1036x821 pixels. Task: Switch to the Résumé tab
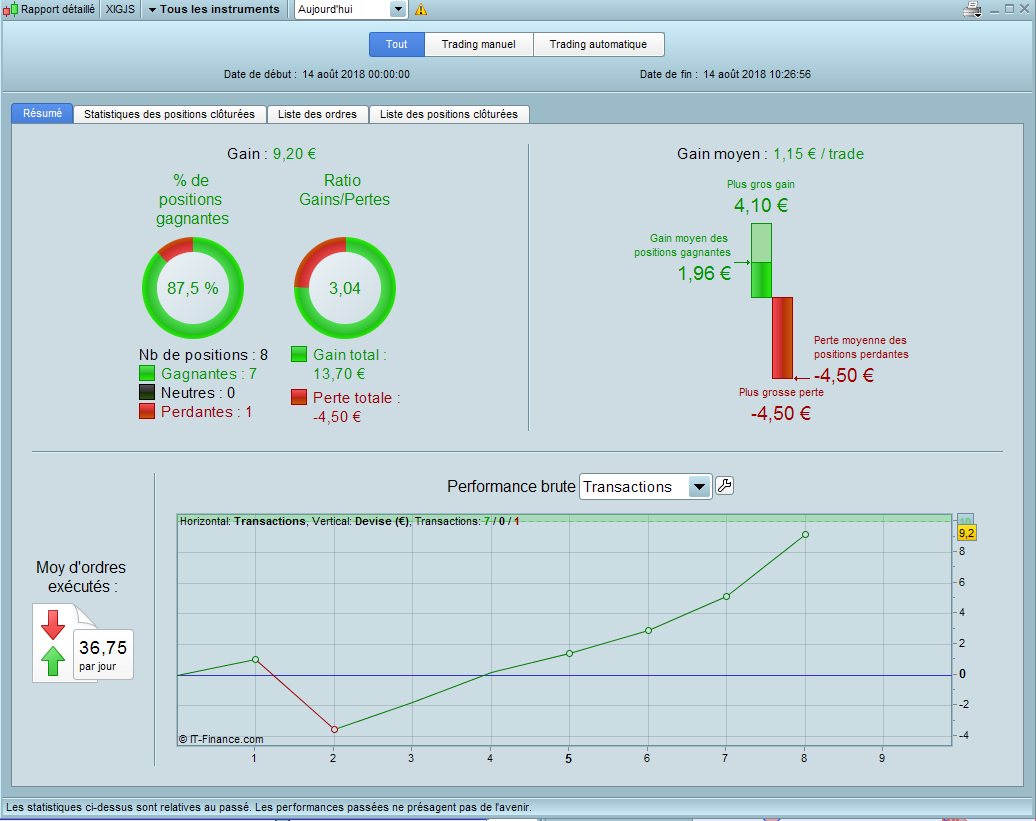(42, 114)
